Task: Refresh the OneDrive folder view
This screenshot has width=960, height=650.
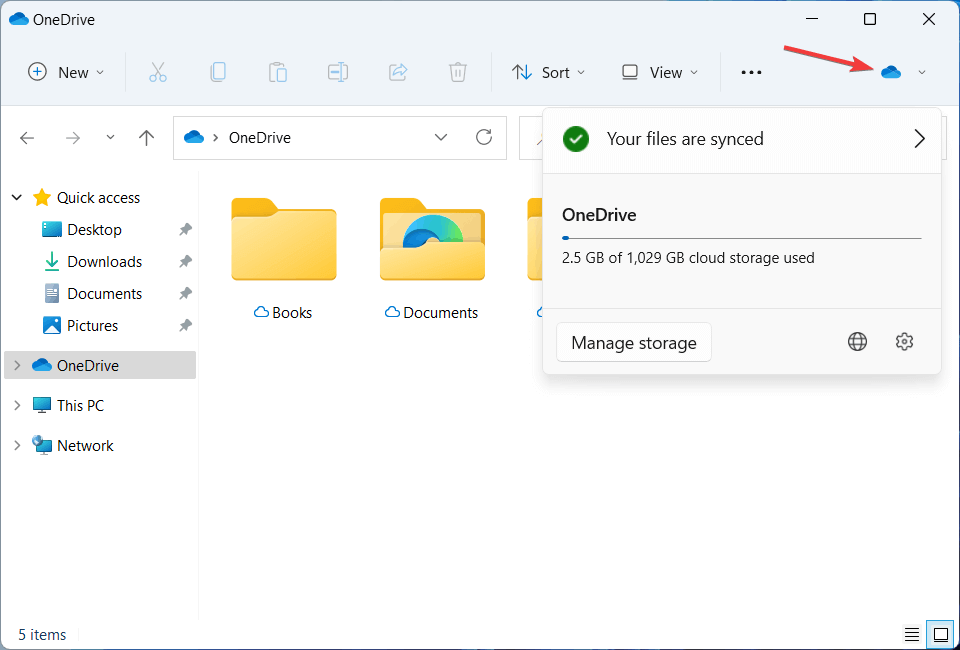Action: (x=483, y=137)
